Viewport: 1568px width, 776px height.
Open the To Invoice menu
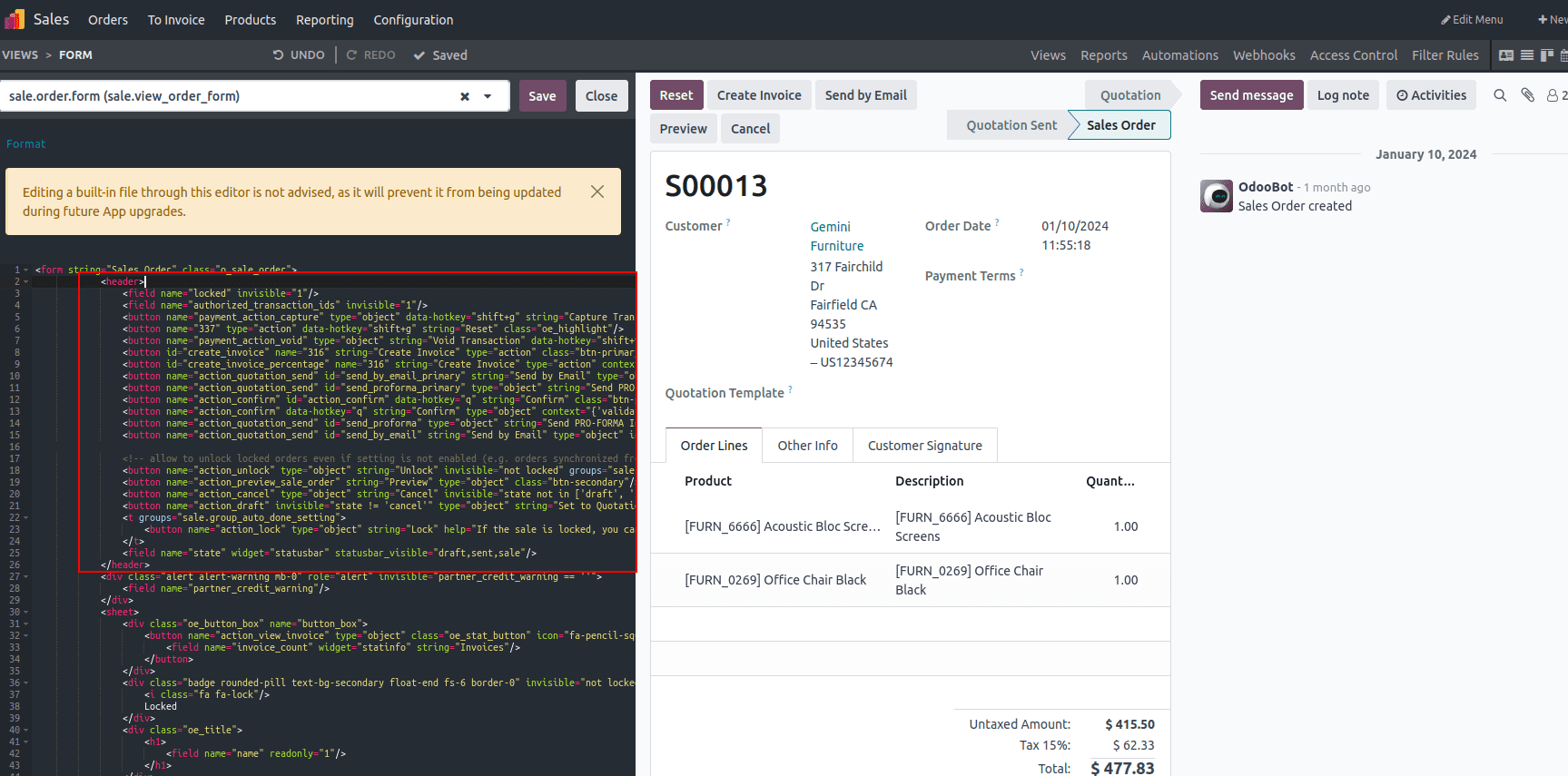(176, 20)
